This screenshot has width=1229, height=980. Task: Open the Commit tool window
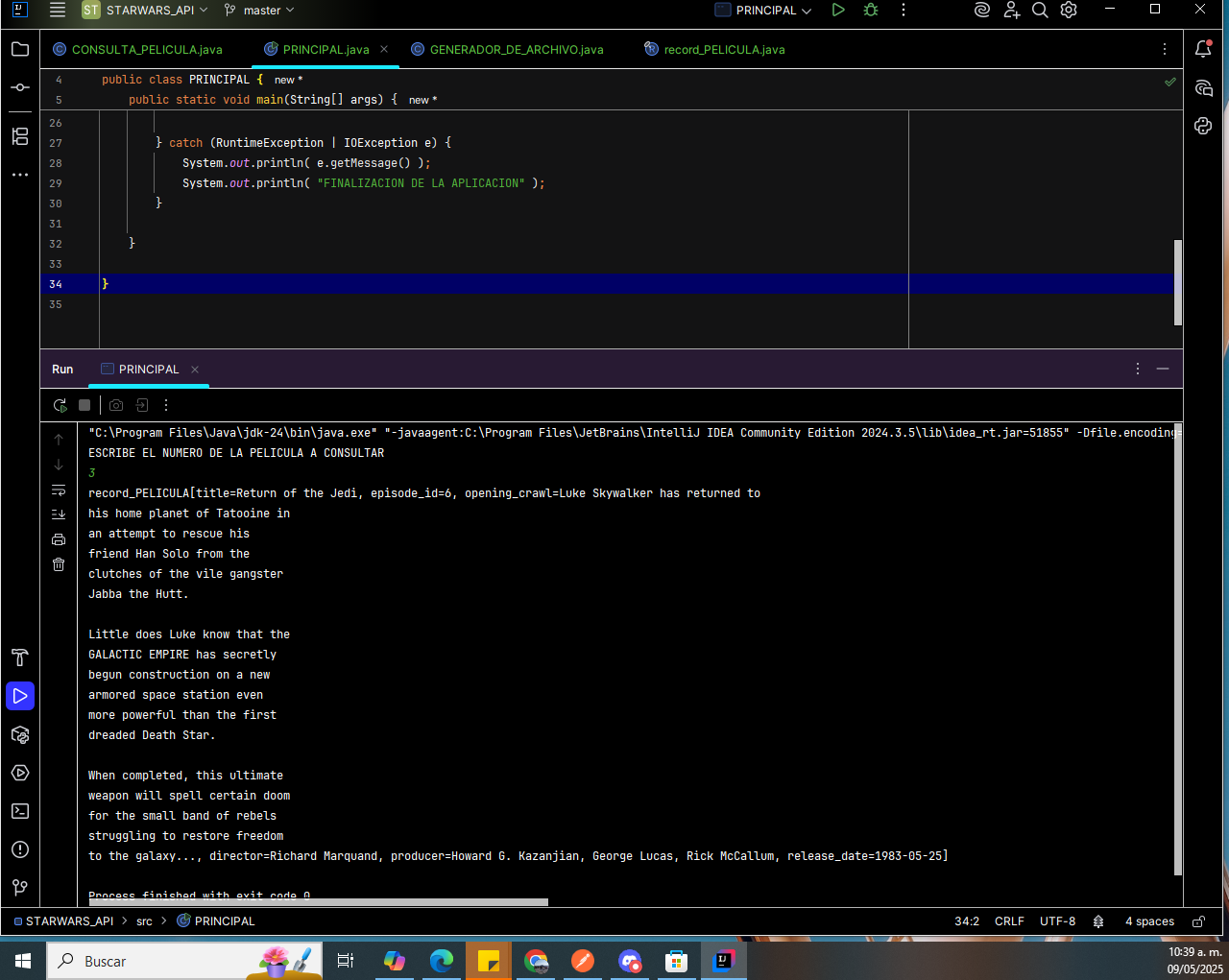tap(20, 87)
